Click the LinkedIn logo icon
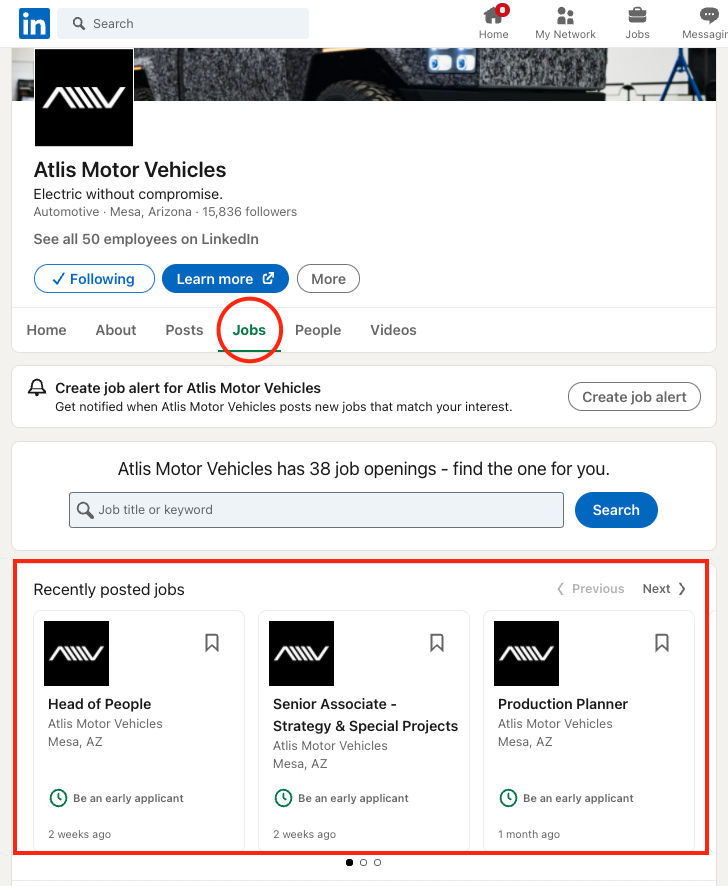 (x=34, y=24)
